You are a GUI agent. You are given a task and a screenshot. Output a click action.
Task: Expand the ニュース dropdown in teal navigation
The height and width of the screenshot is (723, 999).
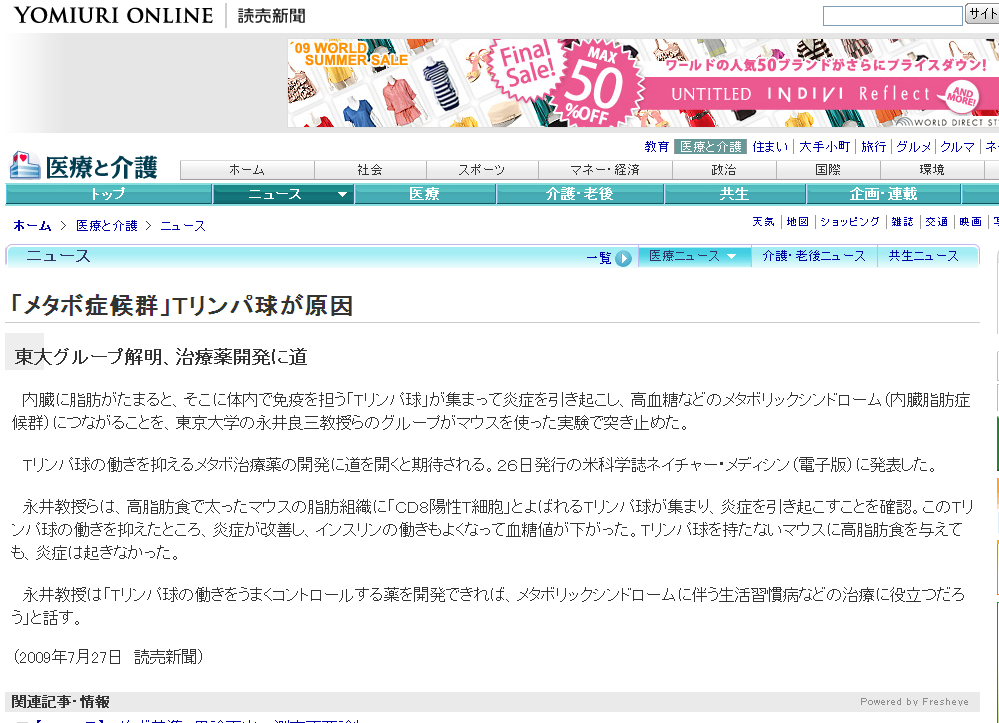342,195
